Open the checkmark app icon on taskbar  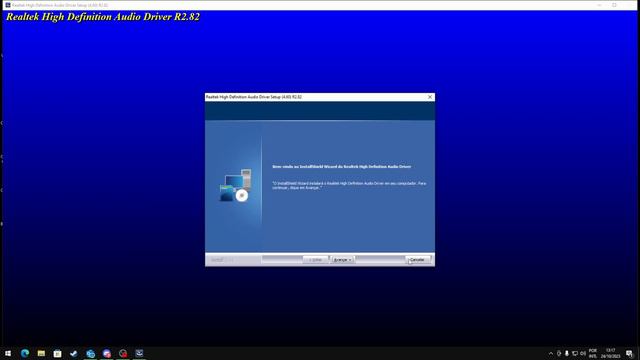click(74, 353)
